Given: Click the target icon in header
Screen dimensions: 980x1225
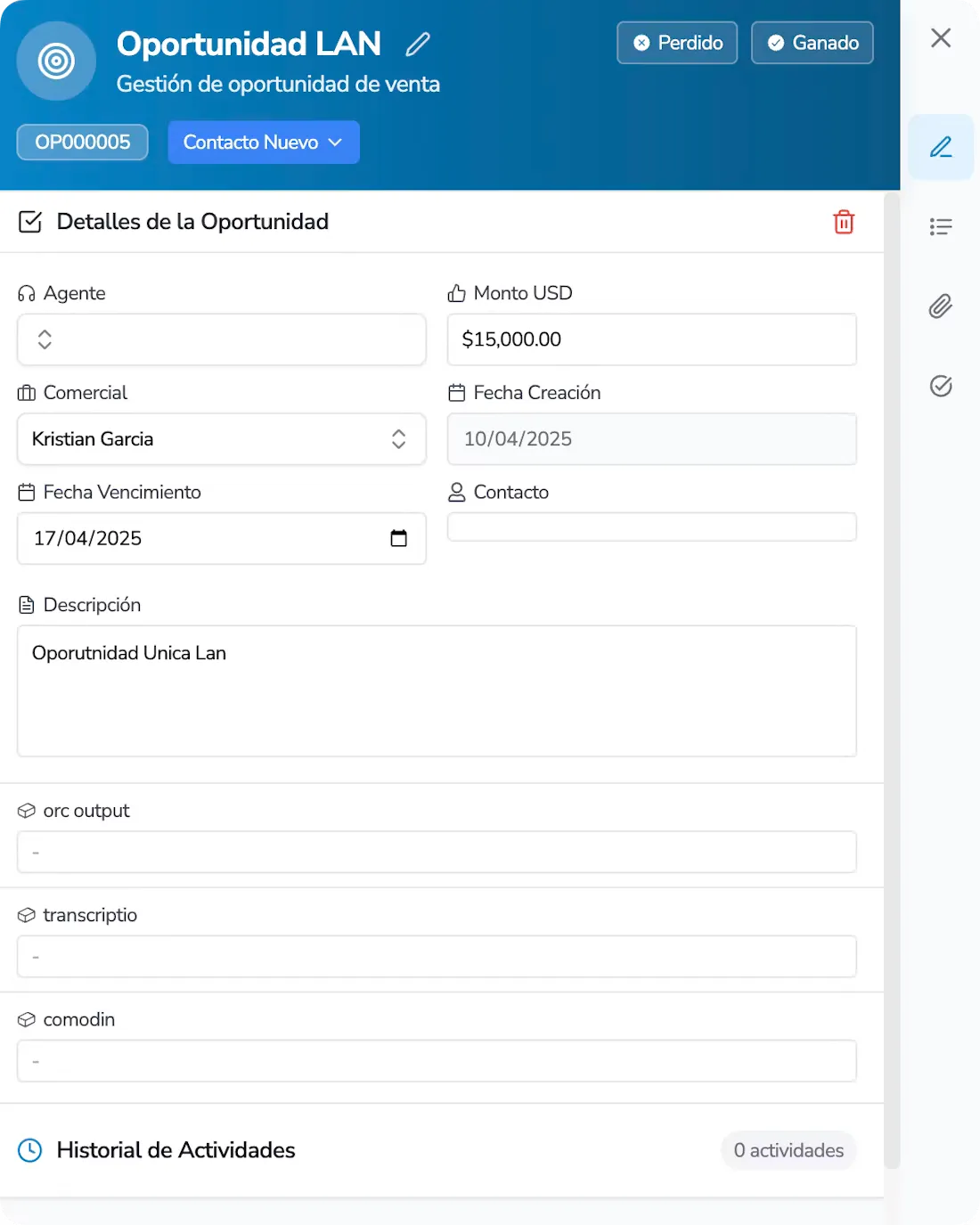Looking at the screenshot, I should pyautogui.click(x=56, y=61).
